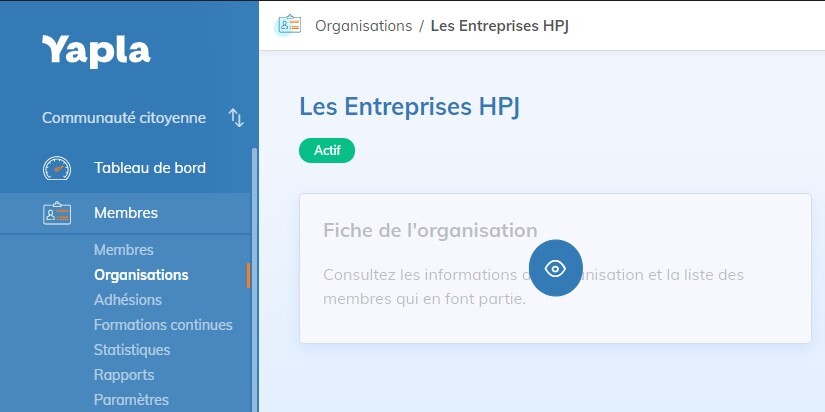
Task: Click the sidebar vertical scrollbar
Action: coord(254,300)
